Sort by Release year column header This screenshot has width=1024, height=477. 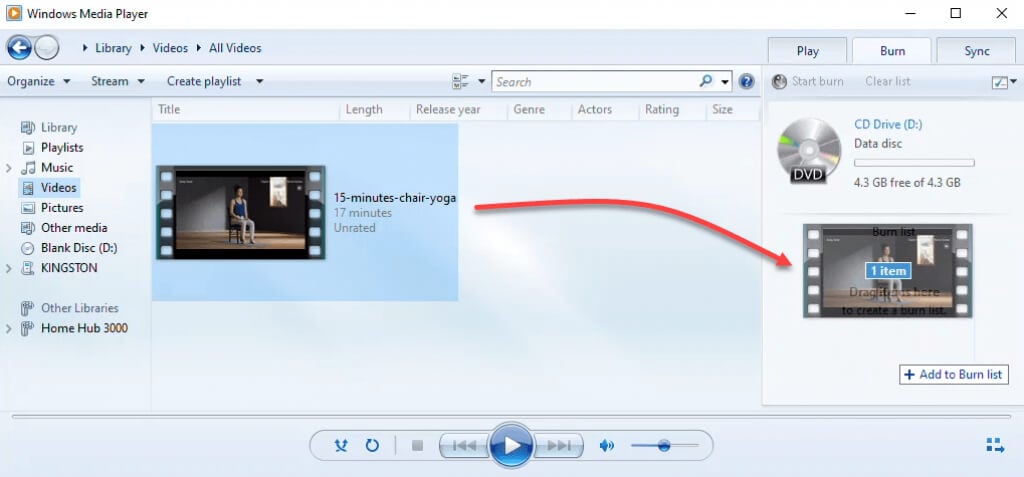click(448, 110)
